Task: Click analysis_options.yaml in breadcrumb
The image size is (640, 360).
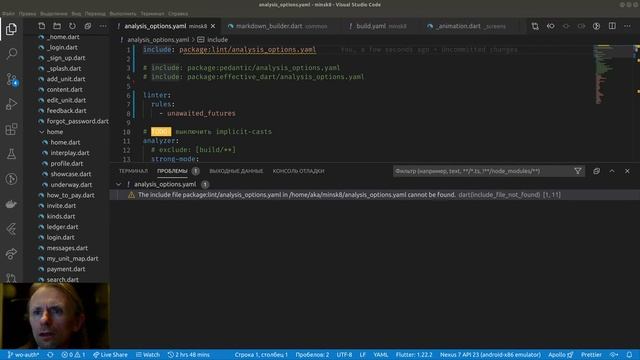Action: [x=158, y=40]
